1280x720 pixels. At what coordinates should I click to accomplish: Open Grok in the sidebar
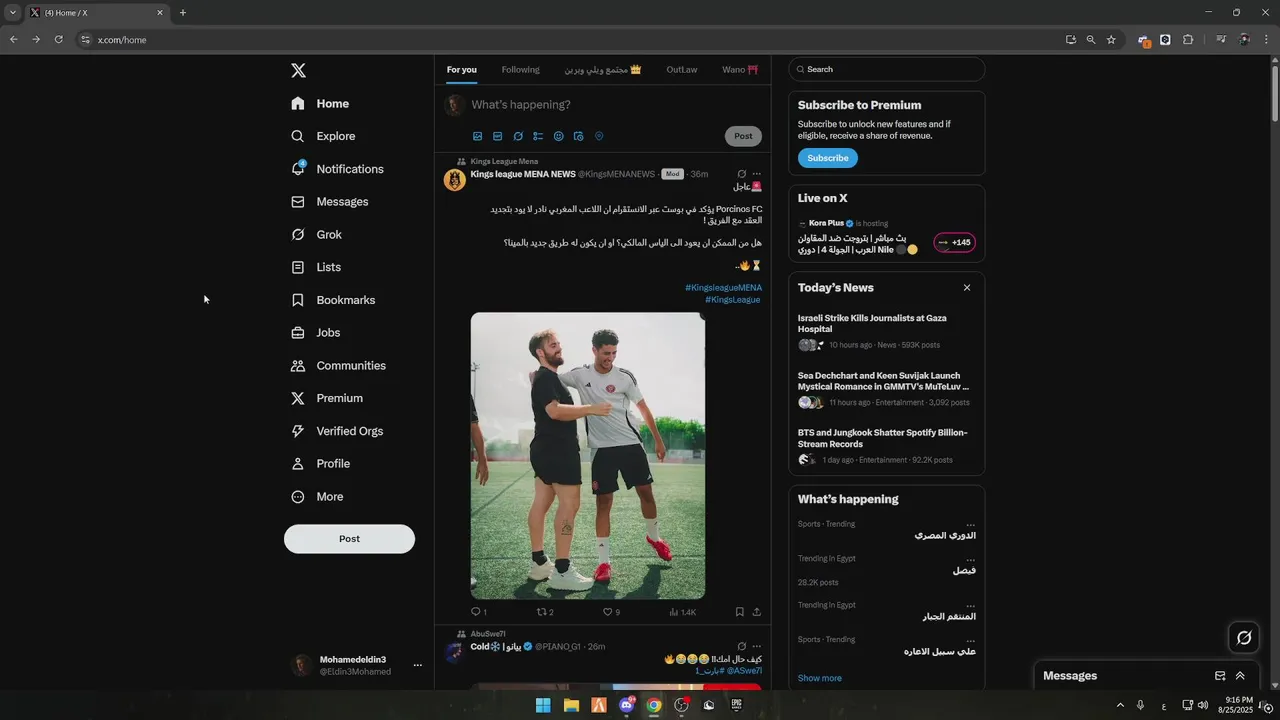(317, 234)
